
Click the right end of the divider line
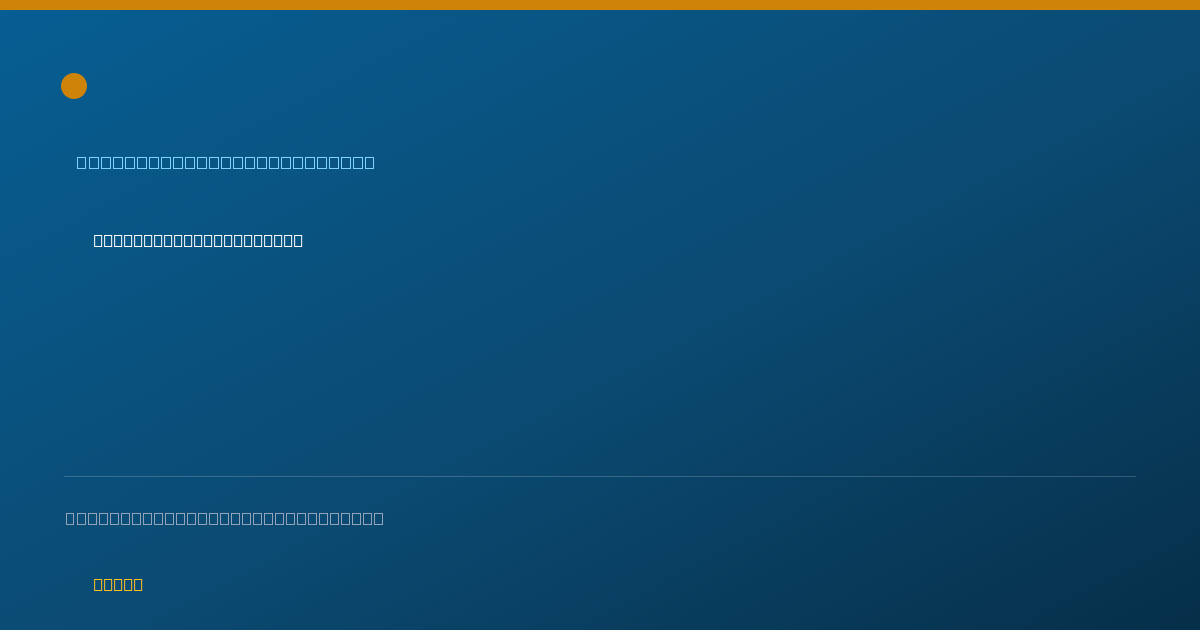coord(1135,476)
